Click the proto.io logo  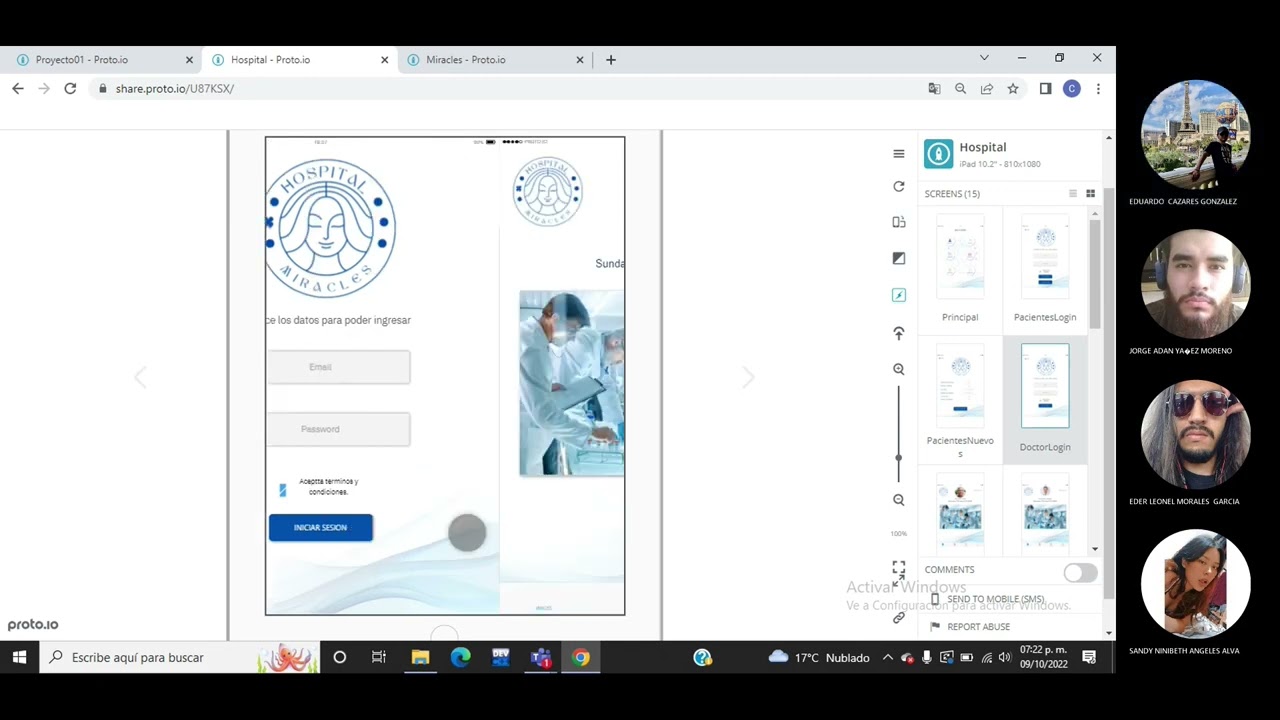(x=33, y=624)
